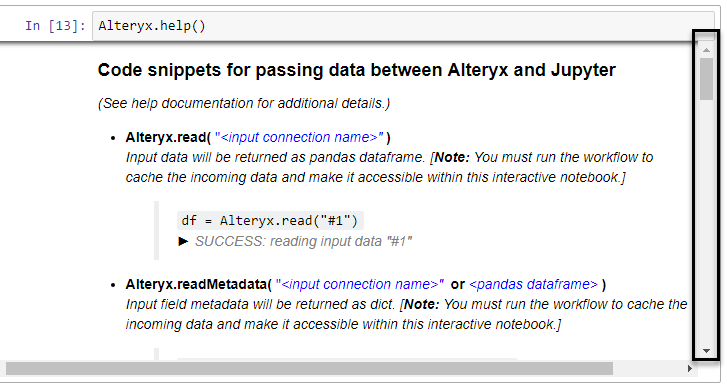This screenshot has height=386, width=727.
Task: Click the bold Note: under Alteryx.read
Action: tap(452, 157)
